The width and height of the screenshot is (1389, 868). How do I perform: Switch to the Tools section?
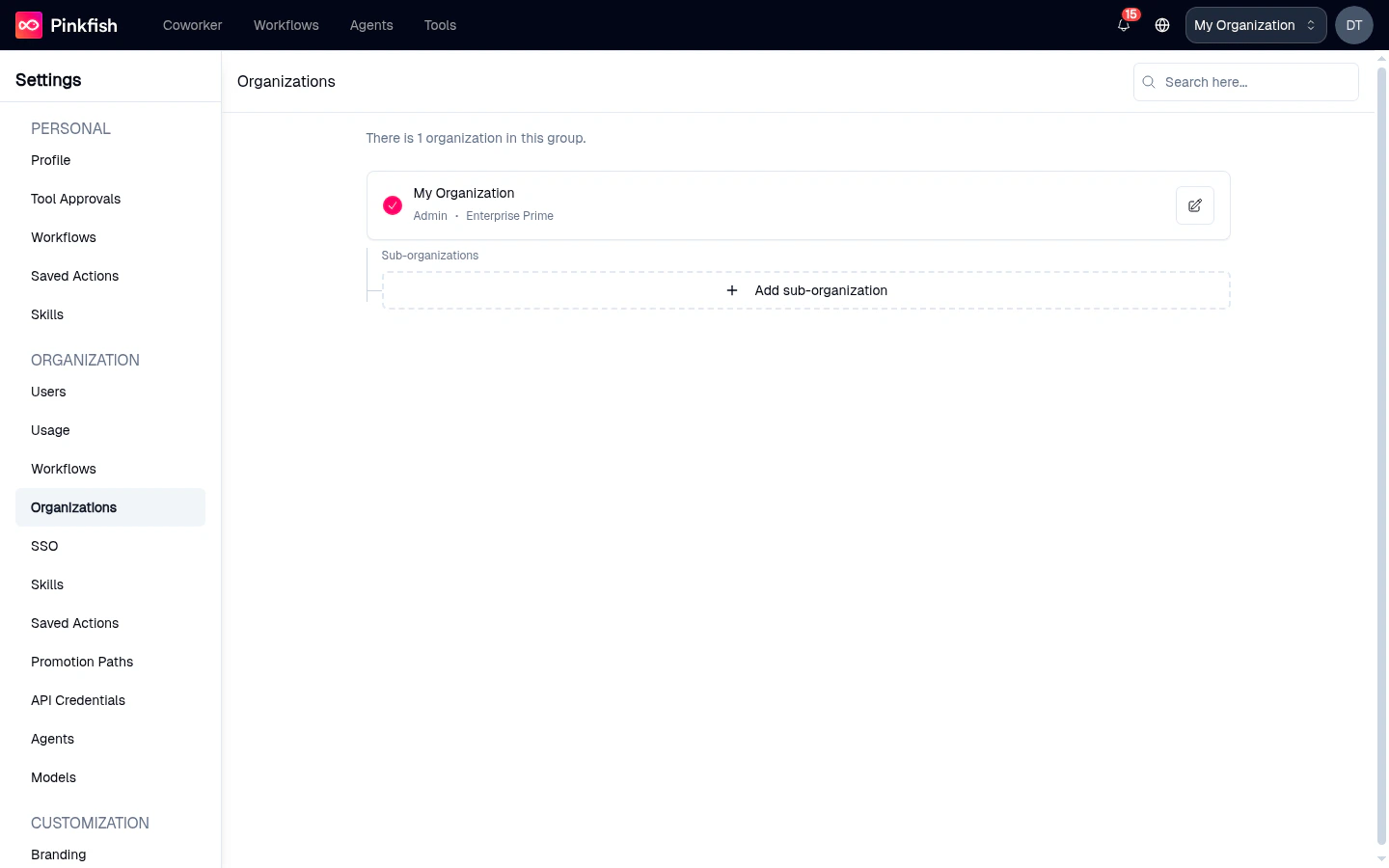coord(440,25)
